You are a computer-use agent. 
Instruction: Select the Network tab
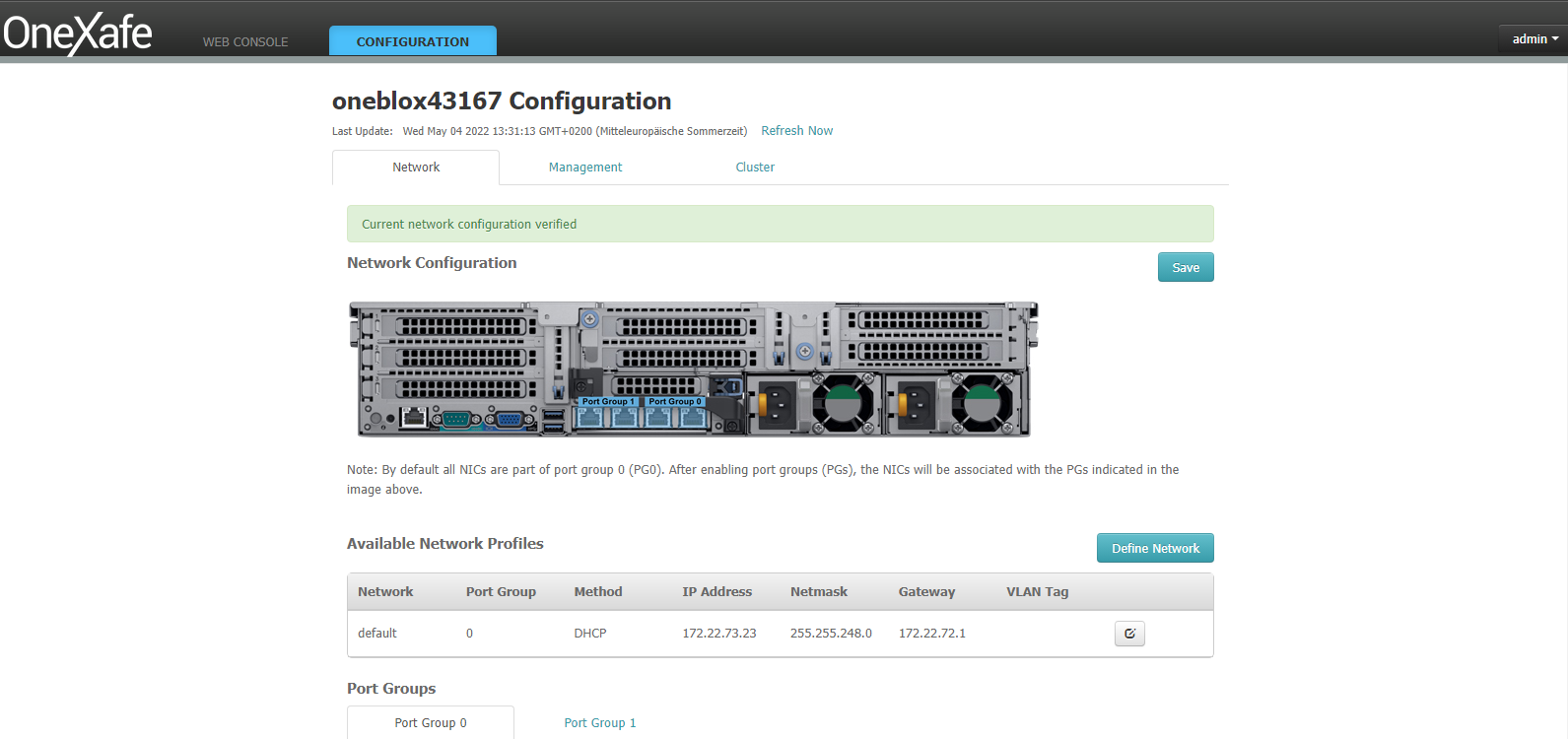pos(416,168)
